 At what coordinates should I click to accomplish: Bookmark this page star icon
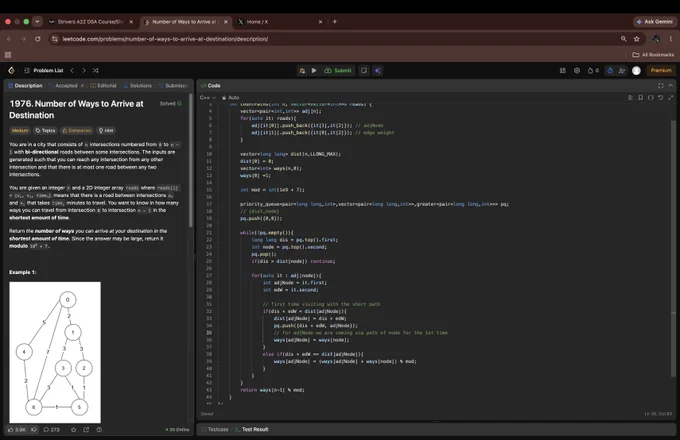click(x=636, y=39)
